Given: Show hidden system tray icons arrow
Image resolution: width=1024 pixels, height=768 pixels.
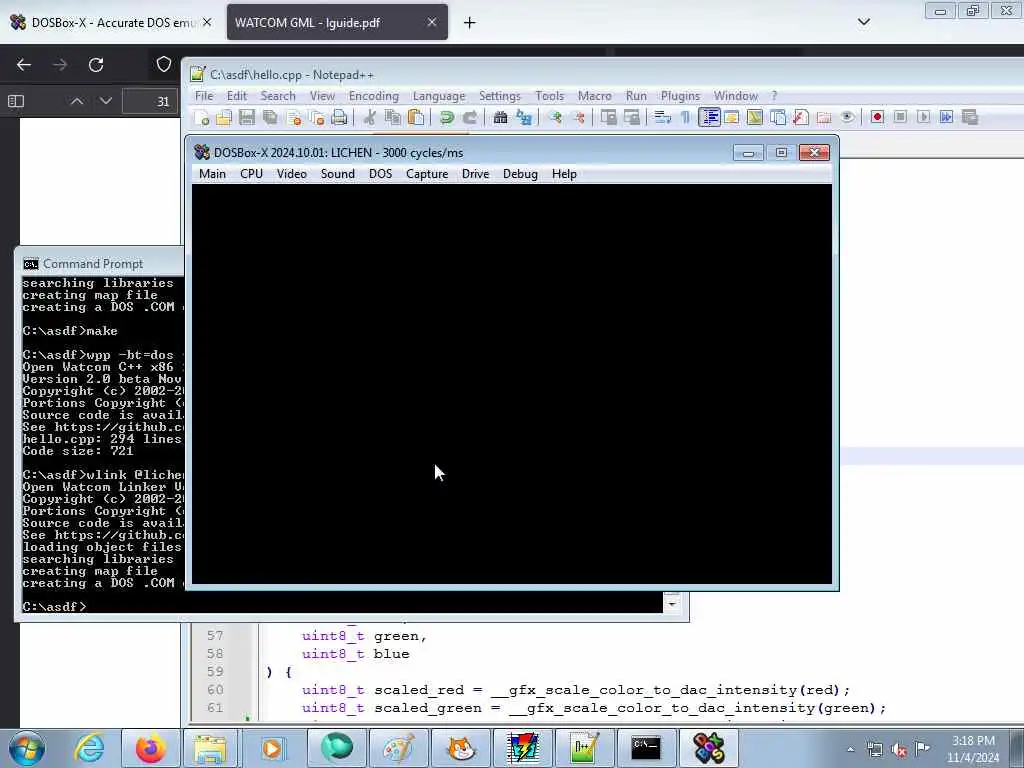Looking at the screenshot, I should tap(850, 749).
